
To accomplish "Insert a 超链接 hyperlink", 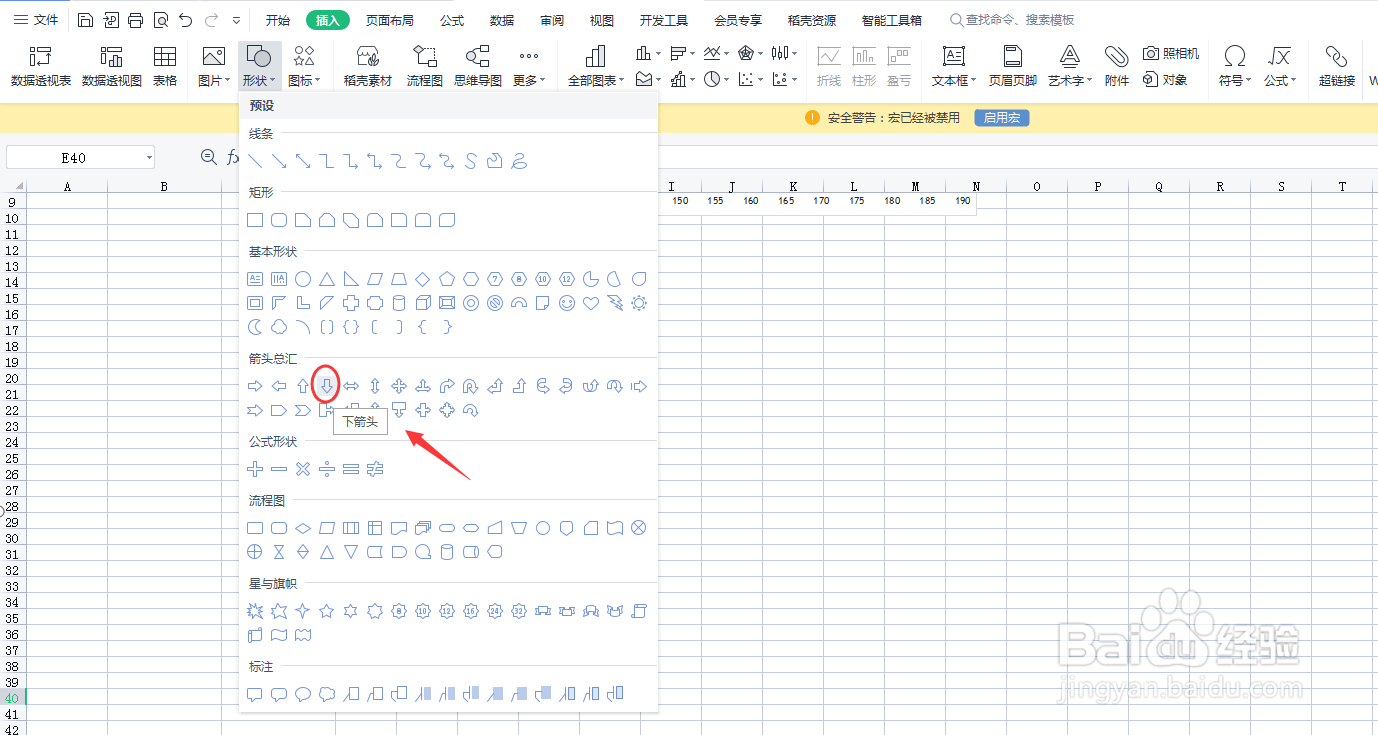I will click(x=1337, y=67).
